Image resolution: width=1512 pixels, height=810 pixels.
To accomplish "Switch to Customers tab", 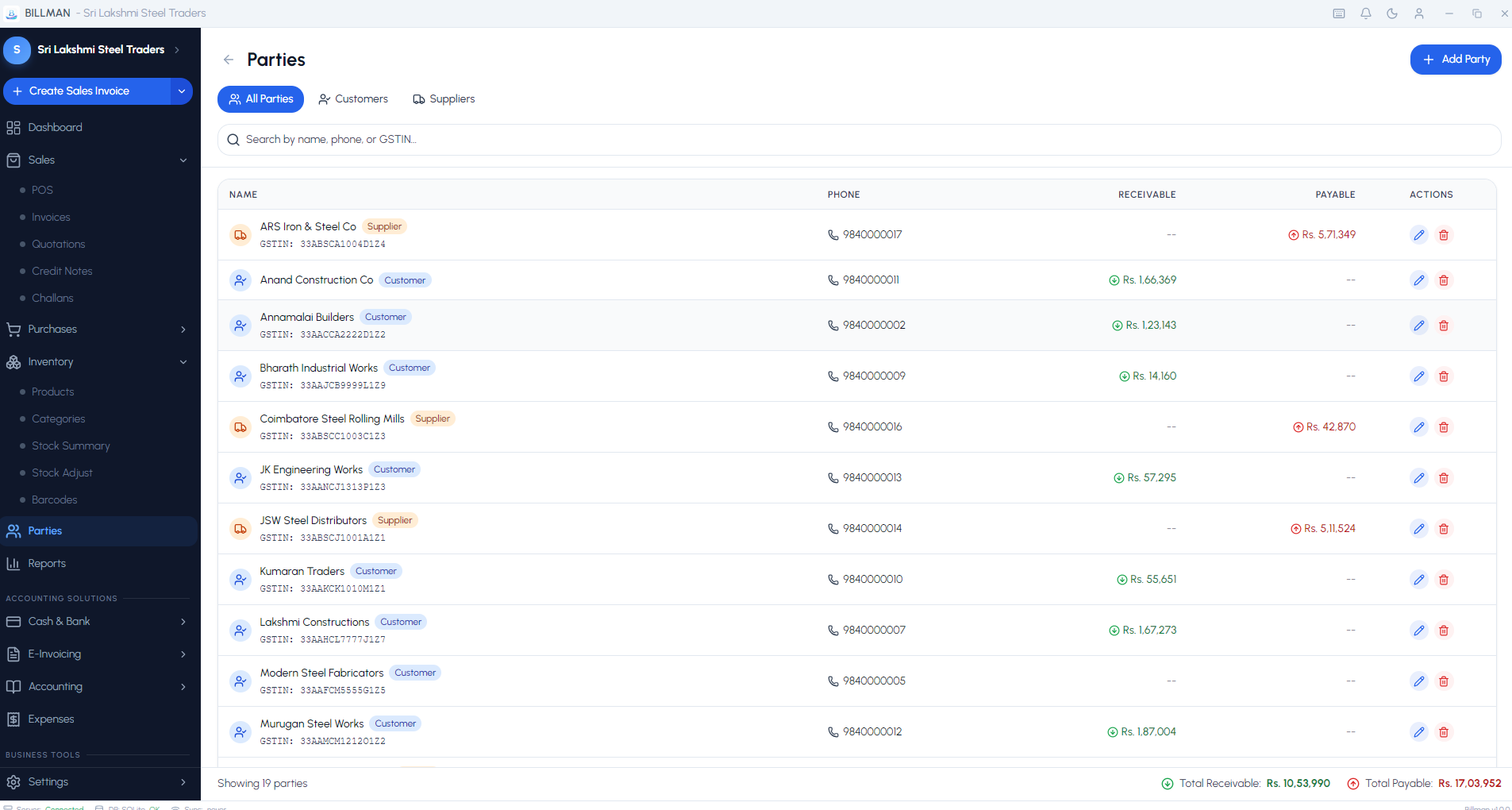I will [353, 99].
